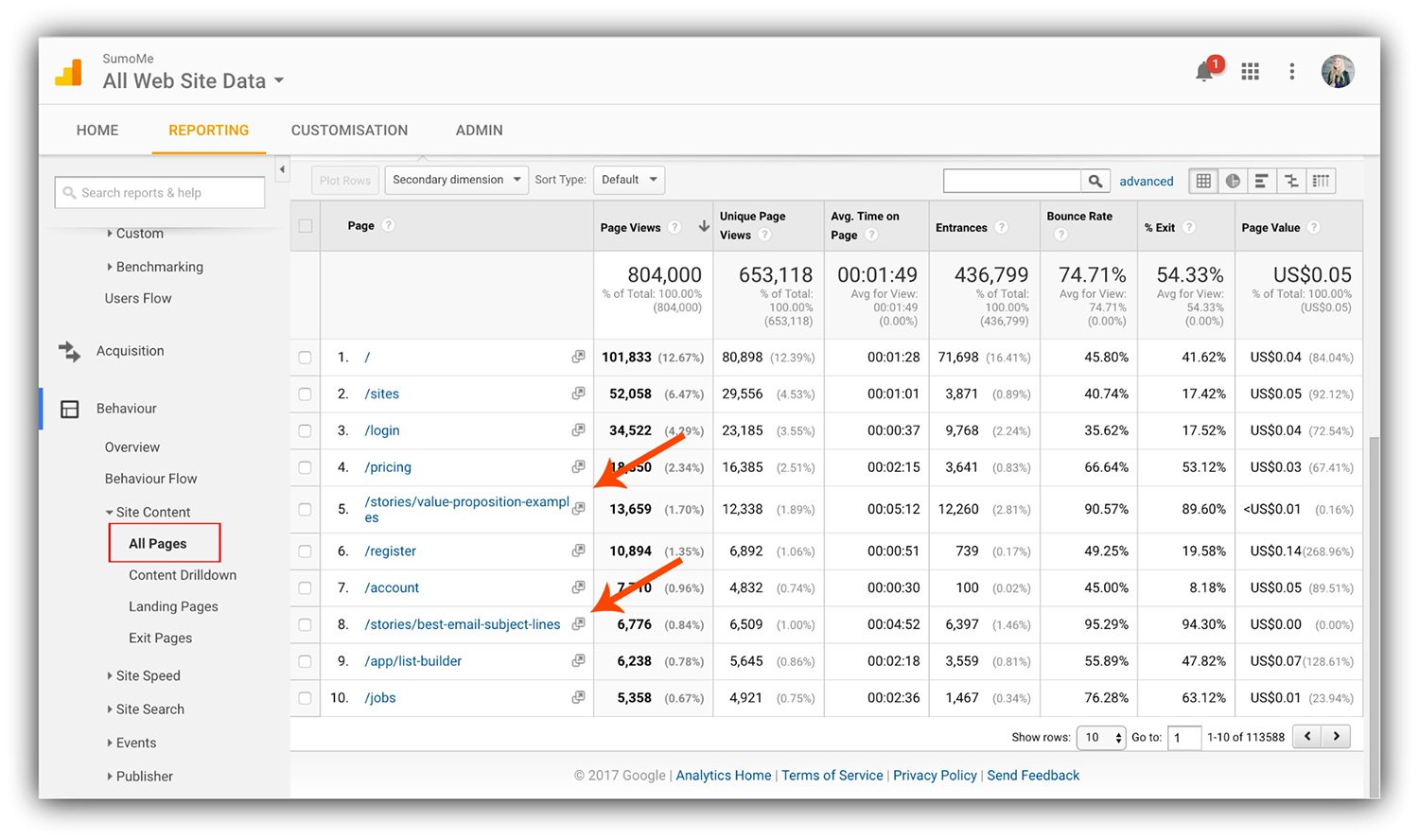Screen dimensions: 1419x840
Task: Click the Terms of Service link
Action: 832,775
